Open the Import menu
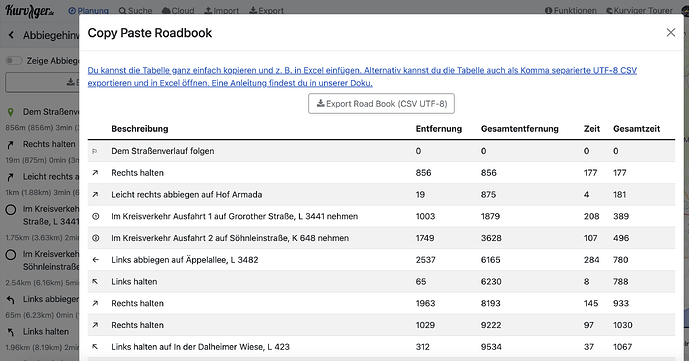689x361 pixels. tap(221, 11)
